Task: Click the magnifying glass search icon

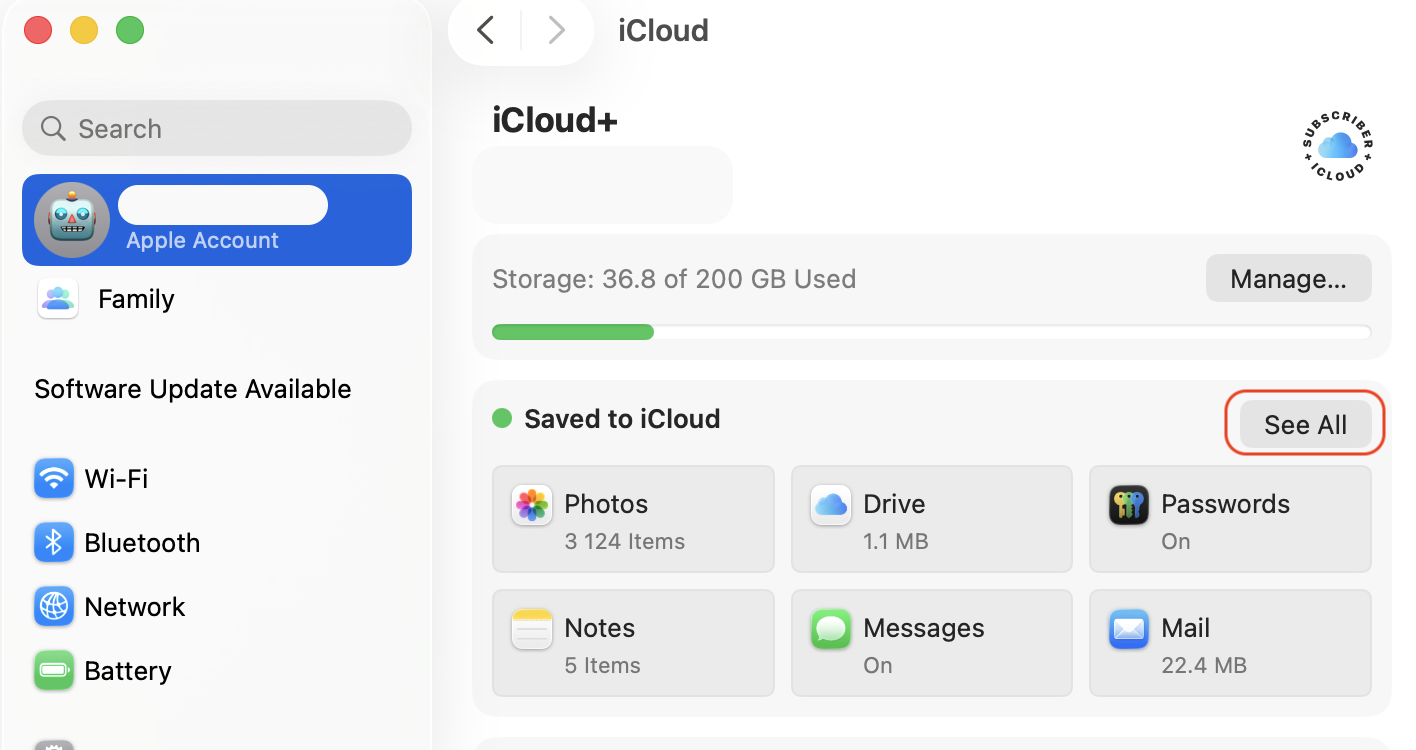Action: tap(53, 128)
